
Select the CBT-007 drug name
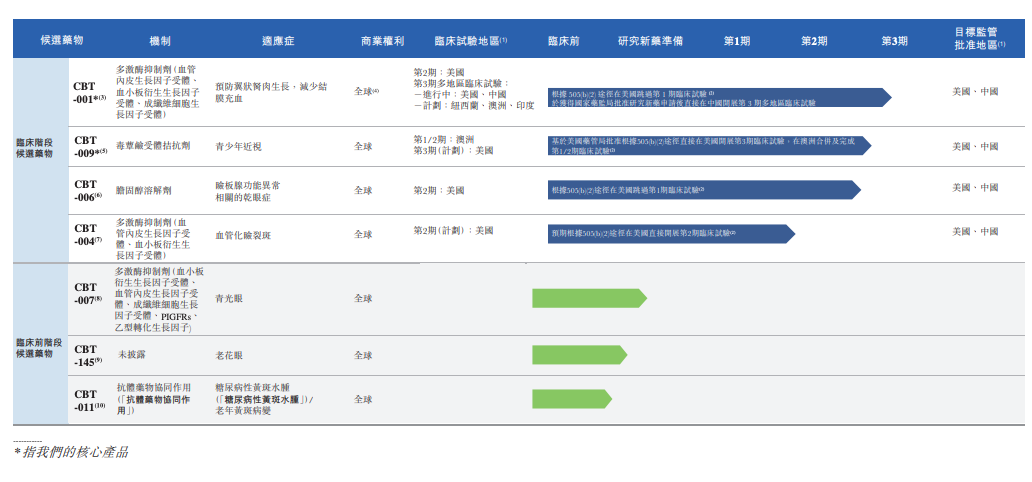click(88, 293)
